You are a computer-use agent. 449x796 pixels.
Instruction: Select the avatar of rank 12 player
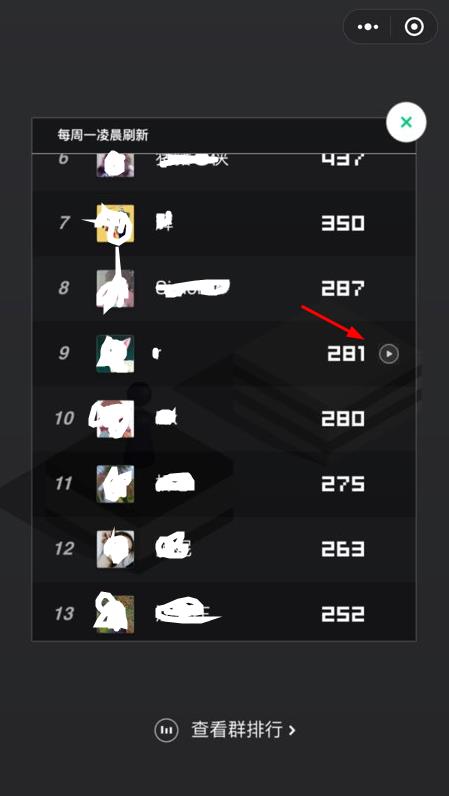(115, 549)
